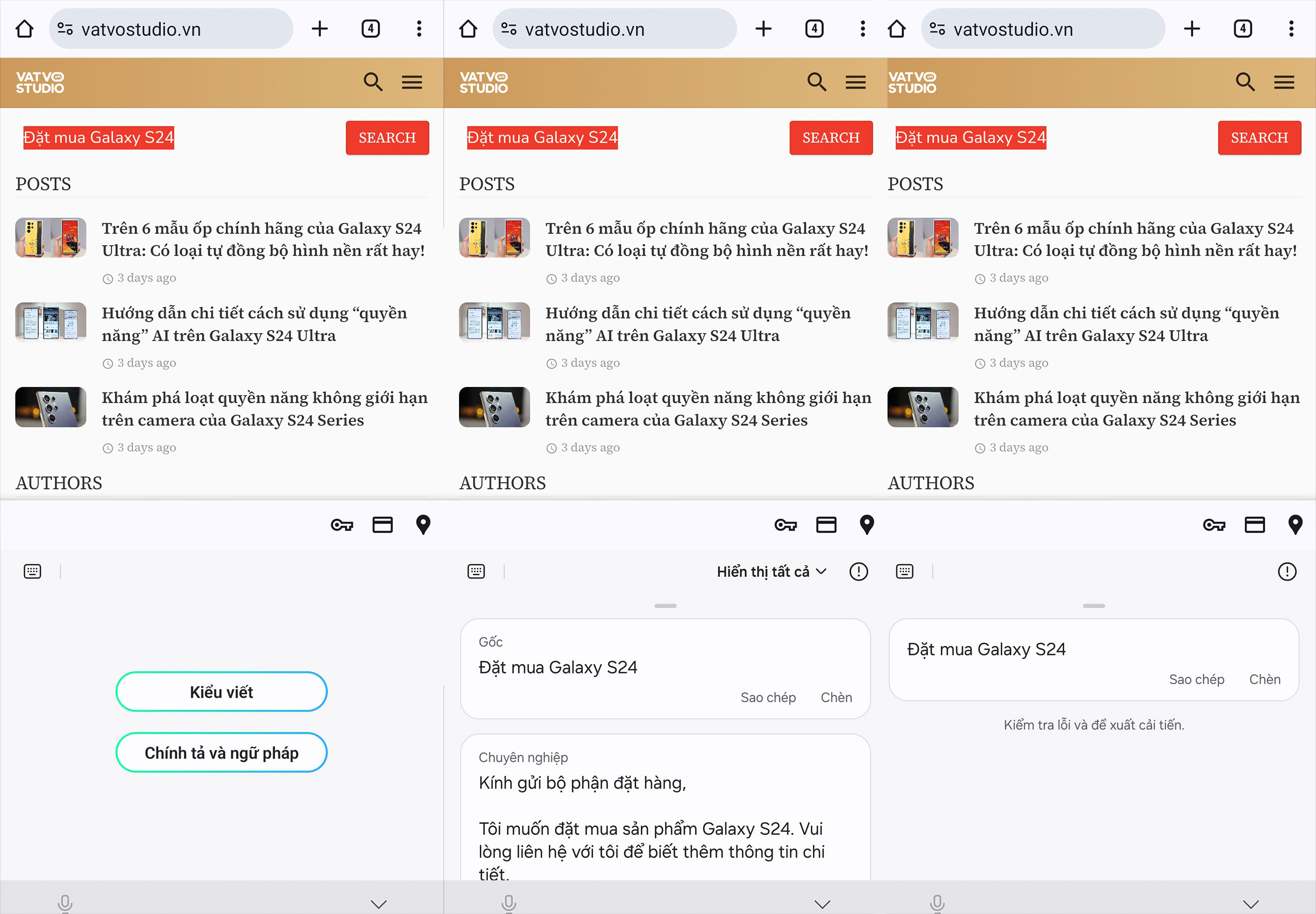Tap 'Sao chép' in the right screen card

(1196, 679)
